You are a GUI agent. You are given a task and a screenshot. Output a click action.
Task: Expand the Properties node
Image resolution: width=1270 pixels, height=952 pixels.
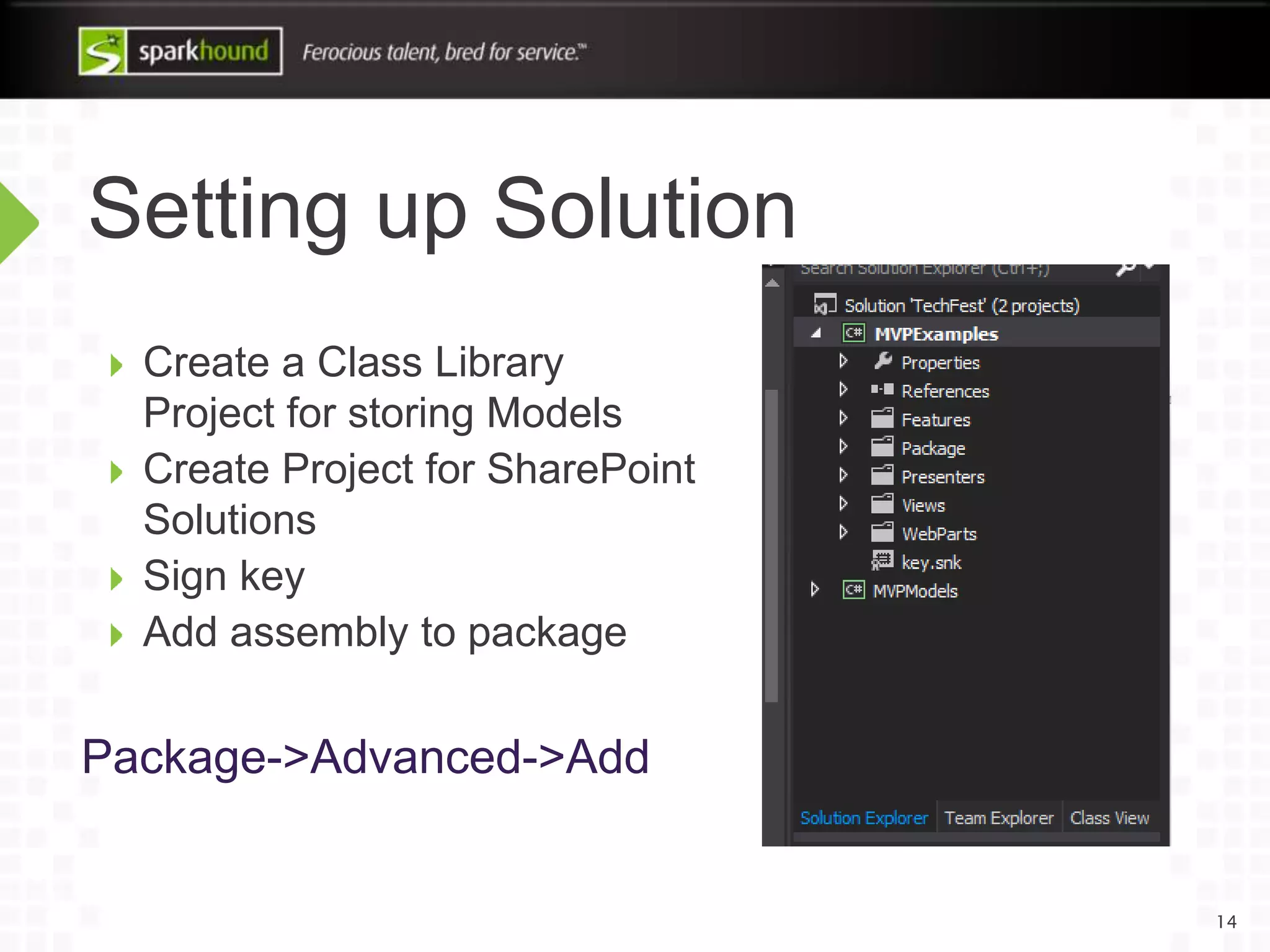pos(843,361)
